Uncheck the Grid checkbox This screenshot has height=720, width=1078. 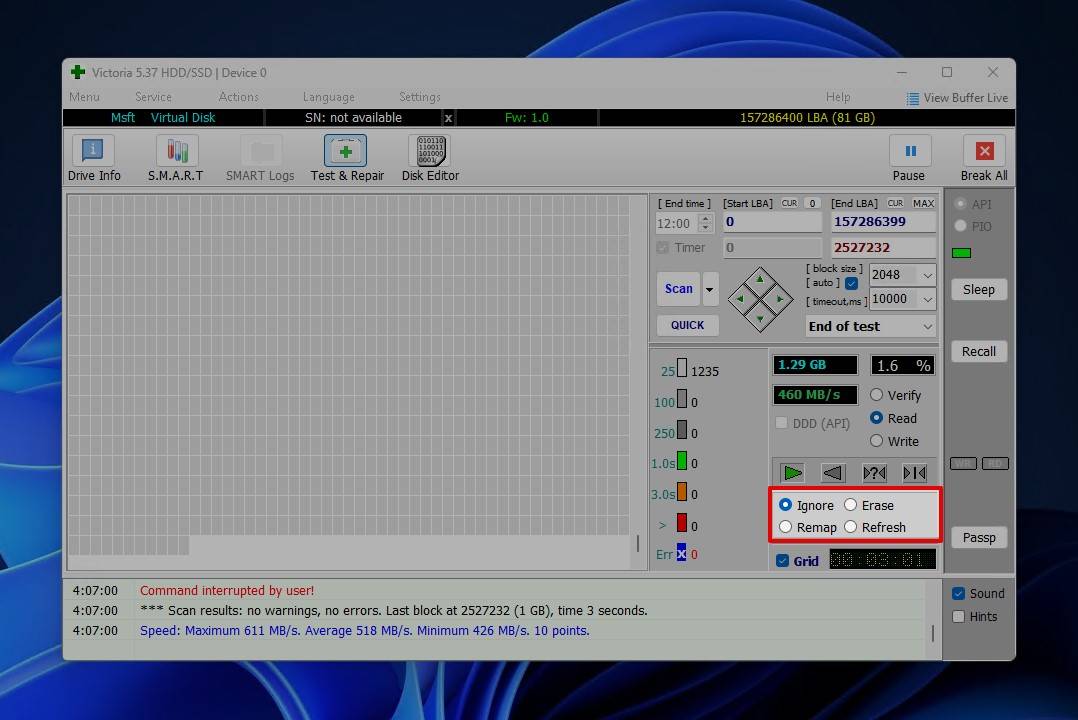(x=783, y=561)
